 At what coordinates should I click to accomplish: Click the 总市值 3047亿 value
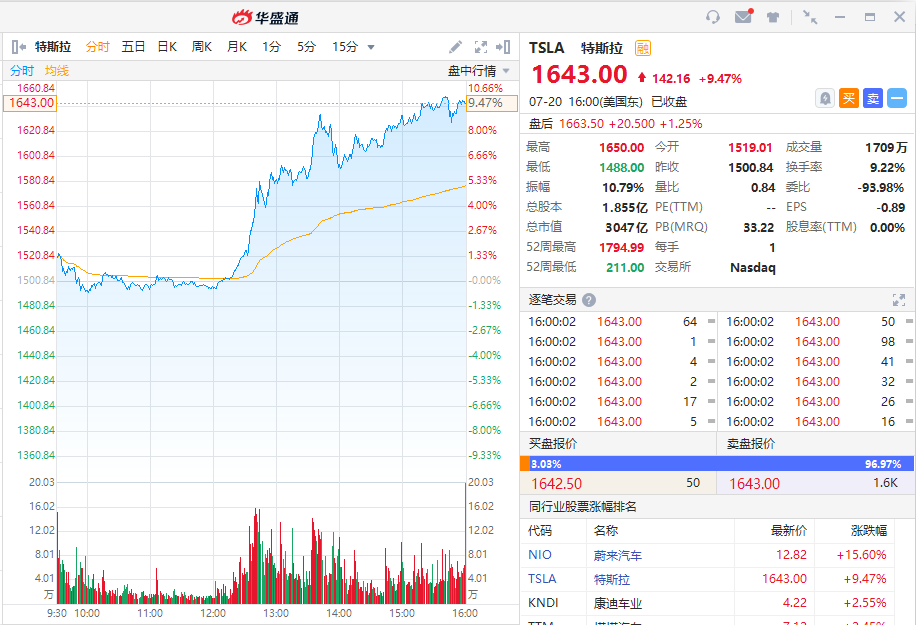pyautogui.click(x=626, y=228)
